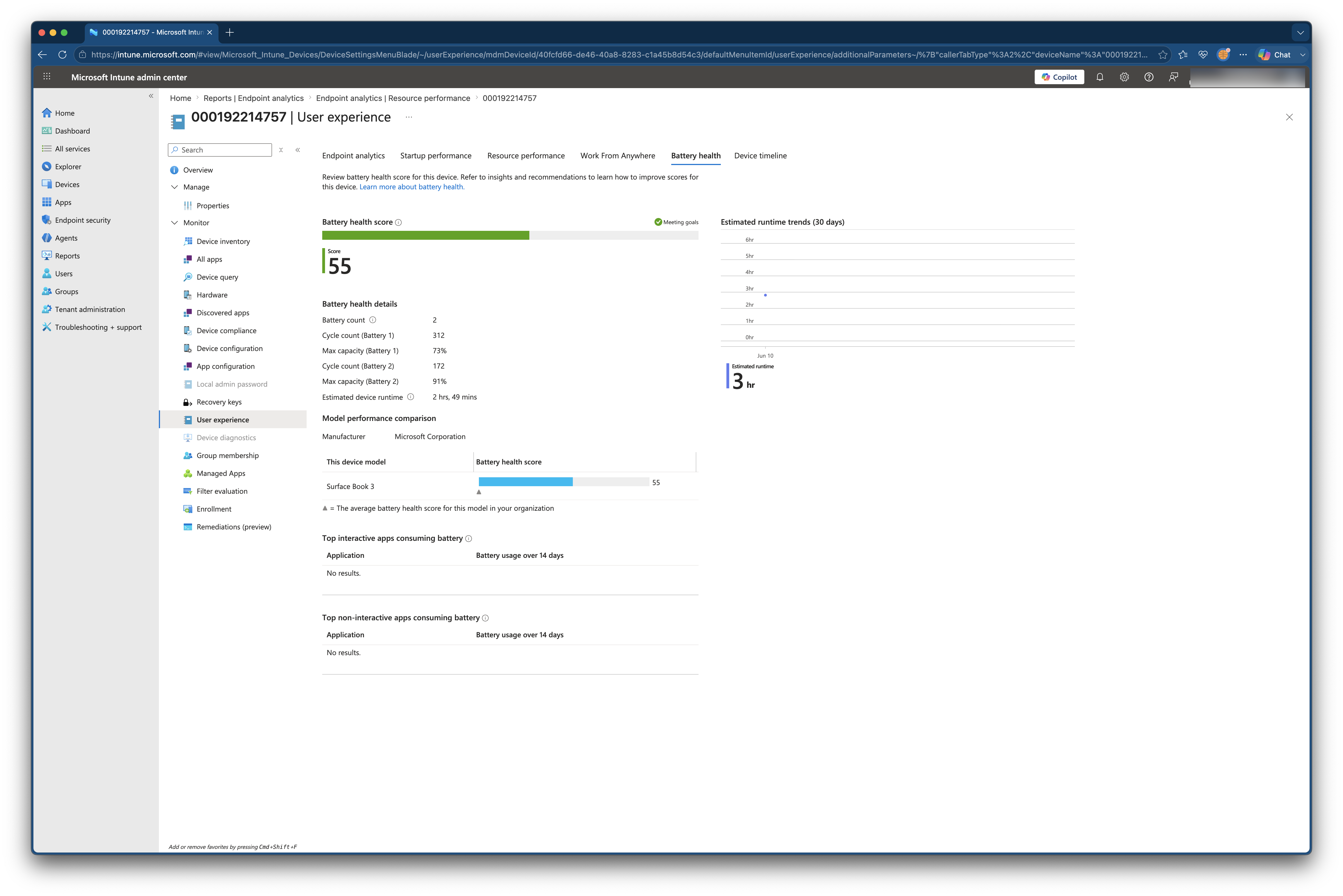The height and width of the screenshot is (896, 1343).
Task: Open the more options ellipsis beside title
Action: pos(409,117)
